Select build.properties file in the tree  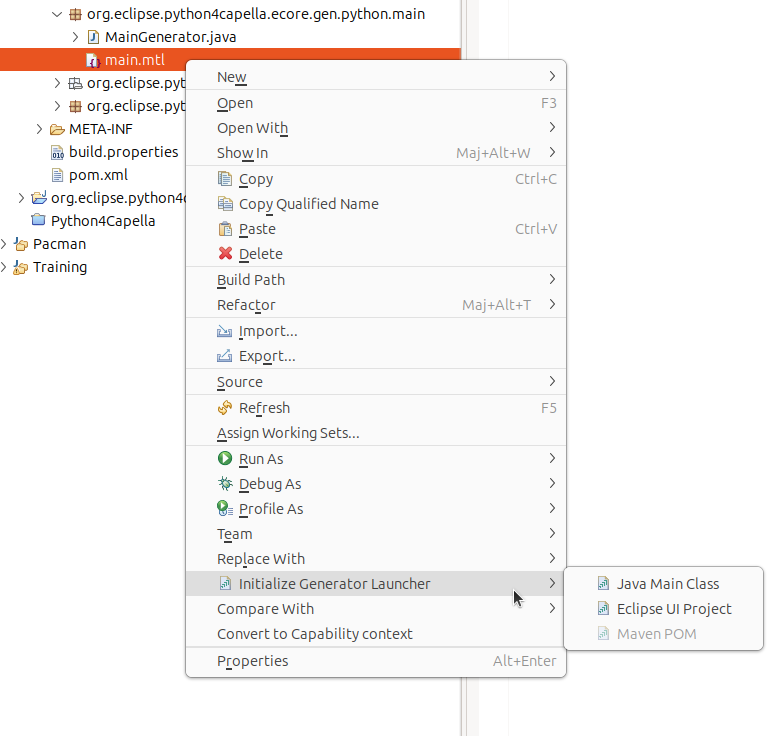123,152
